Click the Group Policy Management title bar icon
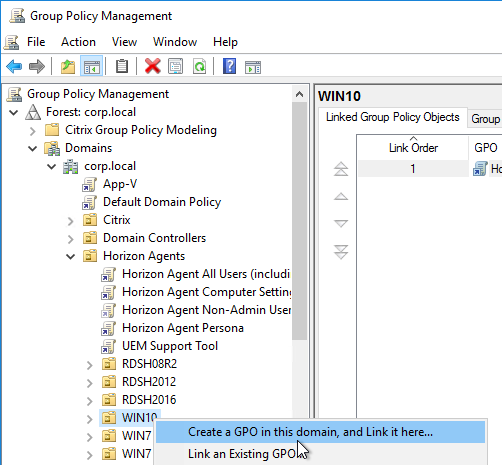The height and width of the screenshot is (465, 502). coord(17,16)
